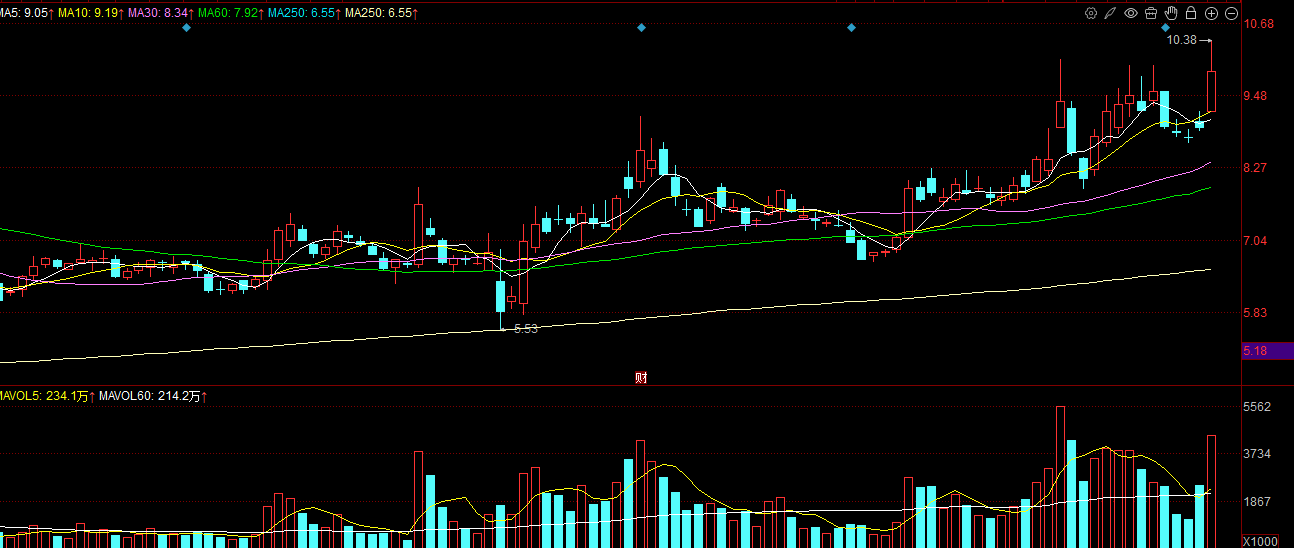This screenshot has height=548, width=1294.
Task: Open the chart settings gear icon
Action: tap(1091, 13)
